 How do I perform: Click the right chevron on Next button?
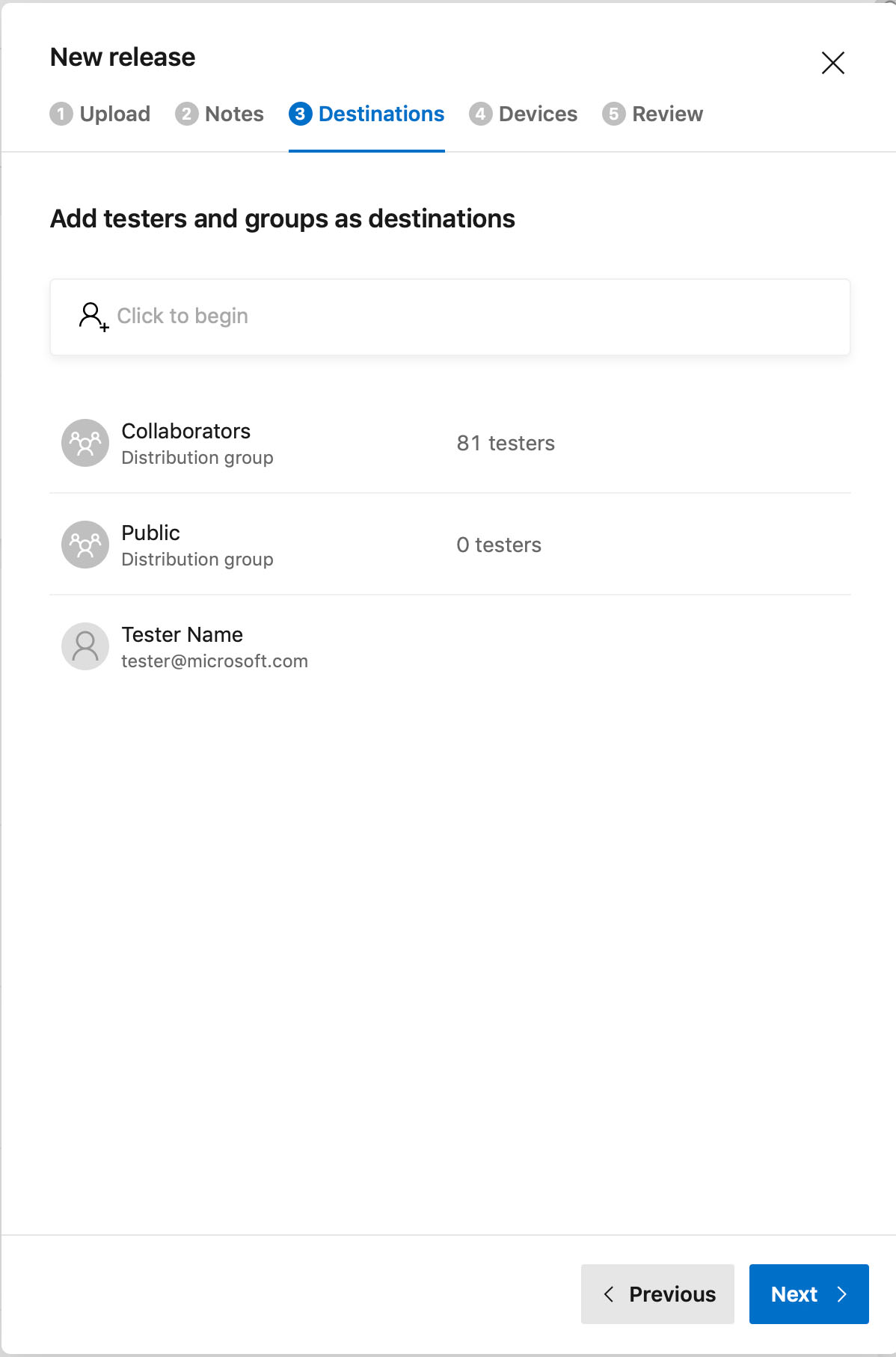click(844, 1294)
